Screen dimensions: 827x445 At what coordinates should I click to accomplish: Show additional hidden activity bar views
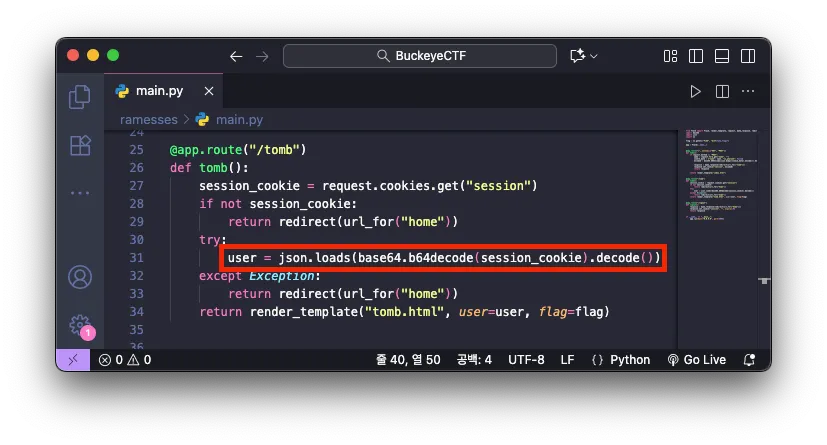[80, 194]
